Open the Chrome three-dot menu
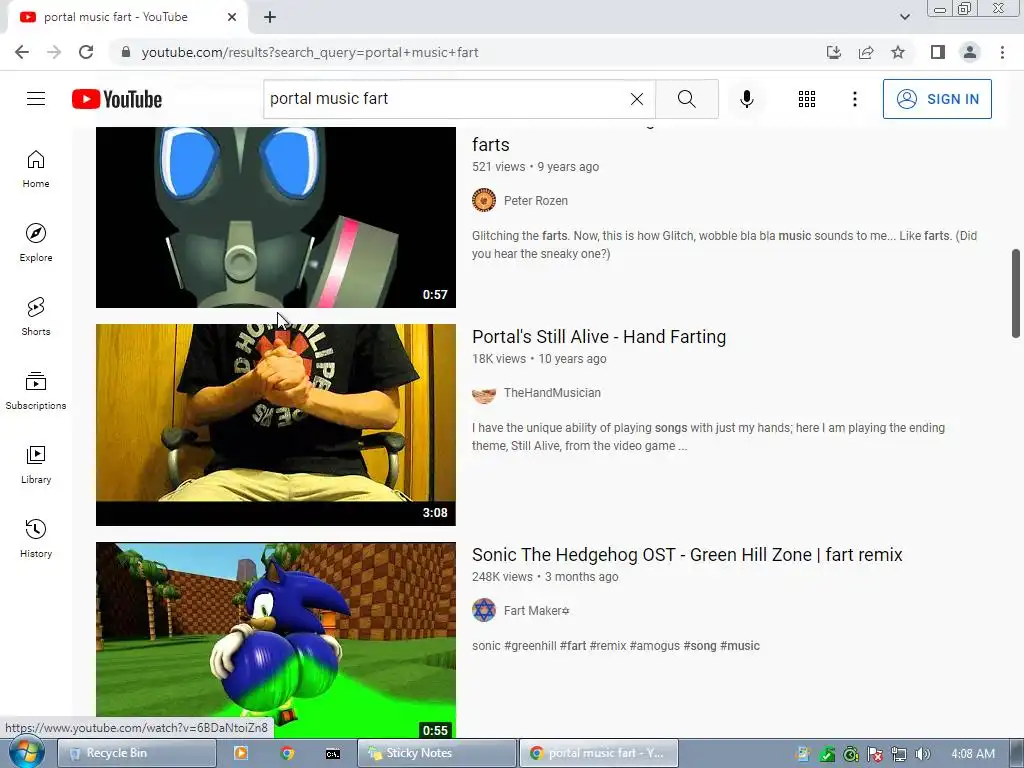1024x768 pixels. pos(1002,52)
